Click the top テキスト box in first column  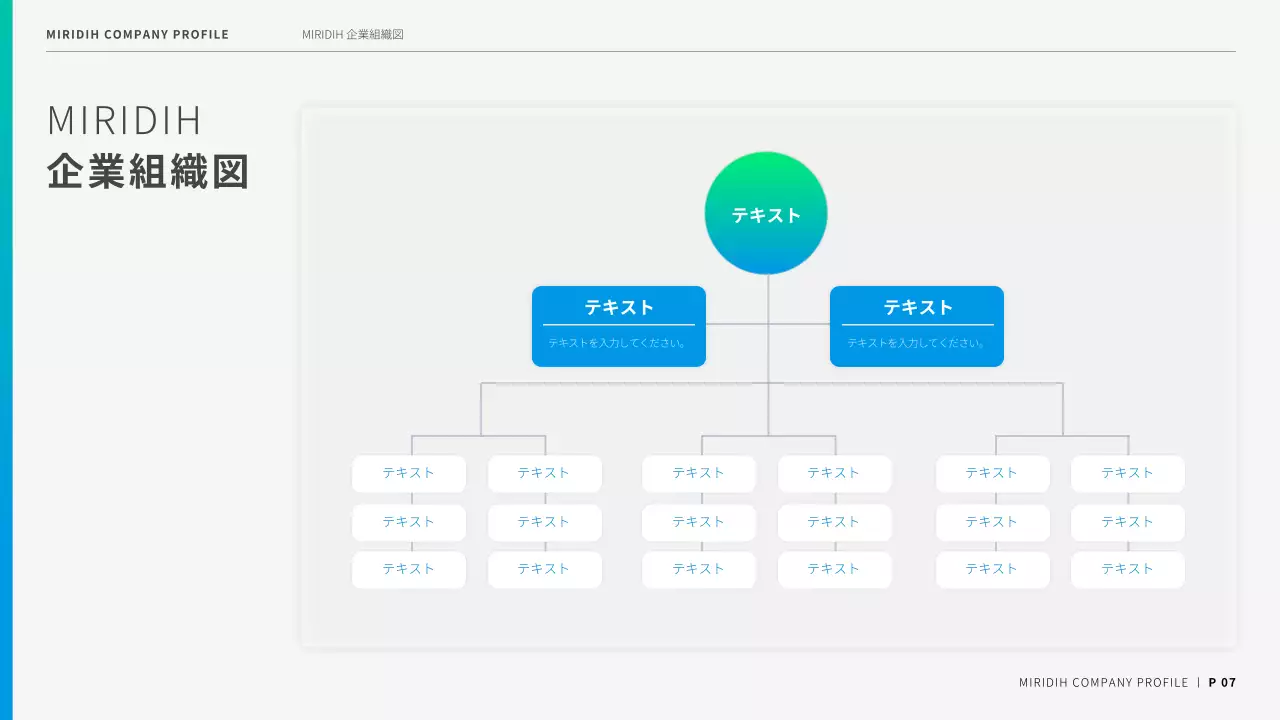point(409,473)
